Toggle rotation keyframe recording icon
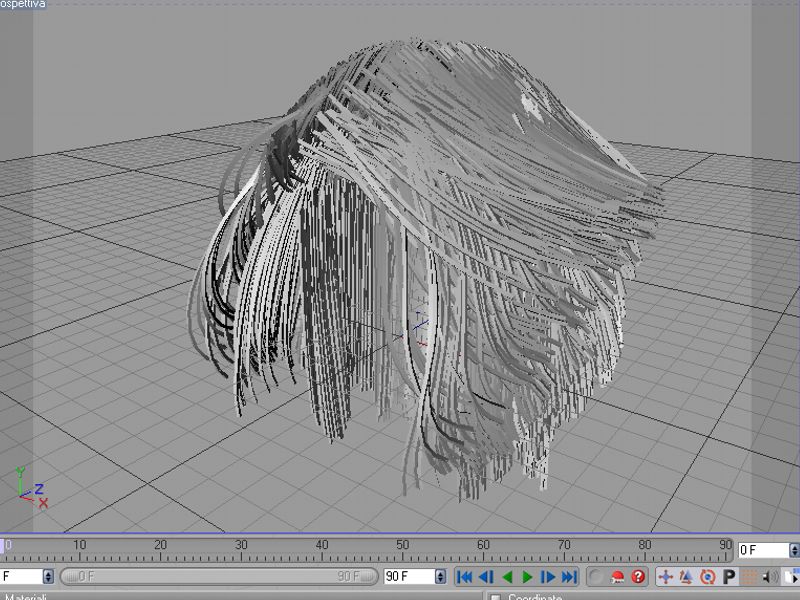Viewport: 800px width, 600px height. coord(707,577)
